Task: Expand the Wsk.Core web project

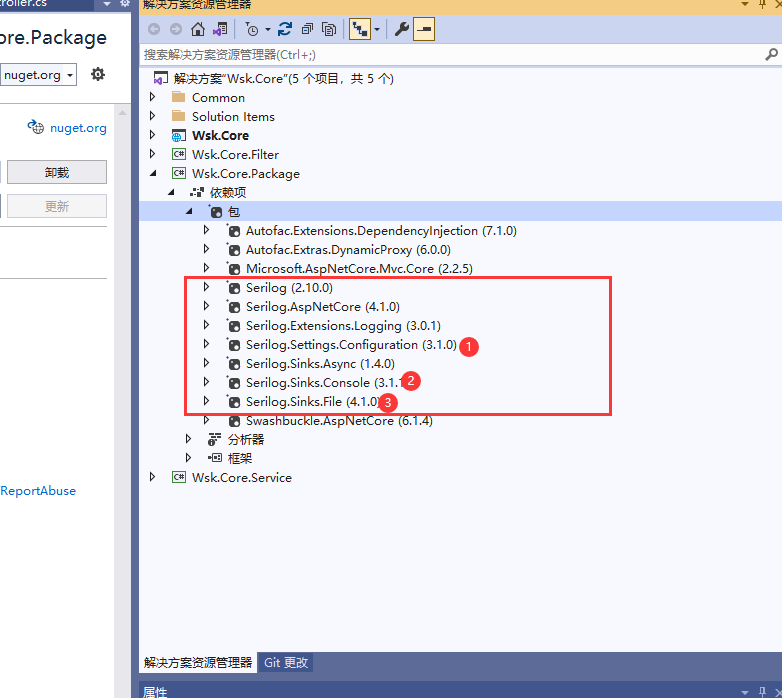Action: pos(153,135)
